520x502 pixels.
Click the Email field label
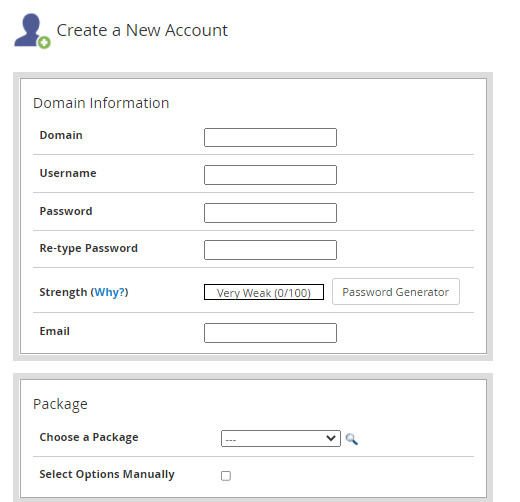coord(55,331)
